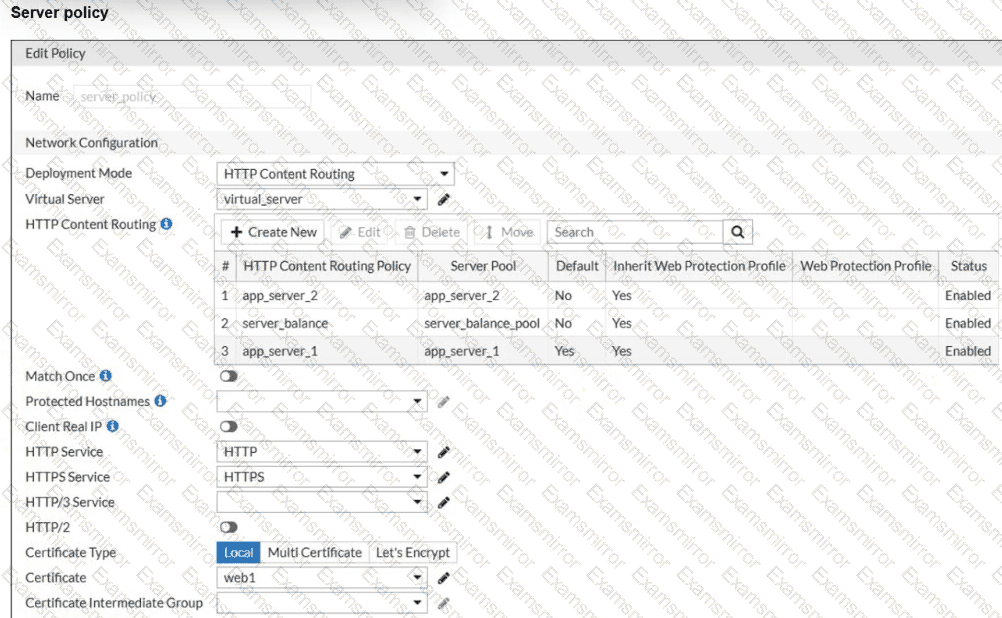Viewport: 1002px width, 618px height.
Task: Select the app_server_1 routing policy row
Action: point(606,351)
